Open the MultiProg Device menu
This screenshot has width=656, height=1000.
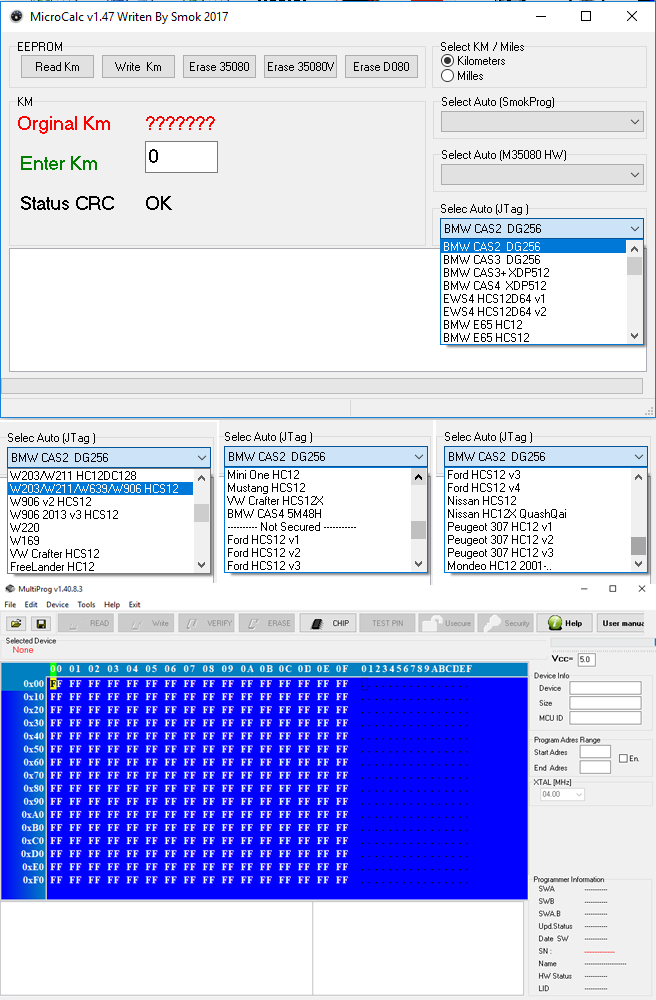[x=57, y=605]
